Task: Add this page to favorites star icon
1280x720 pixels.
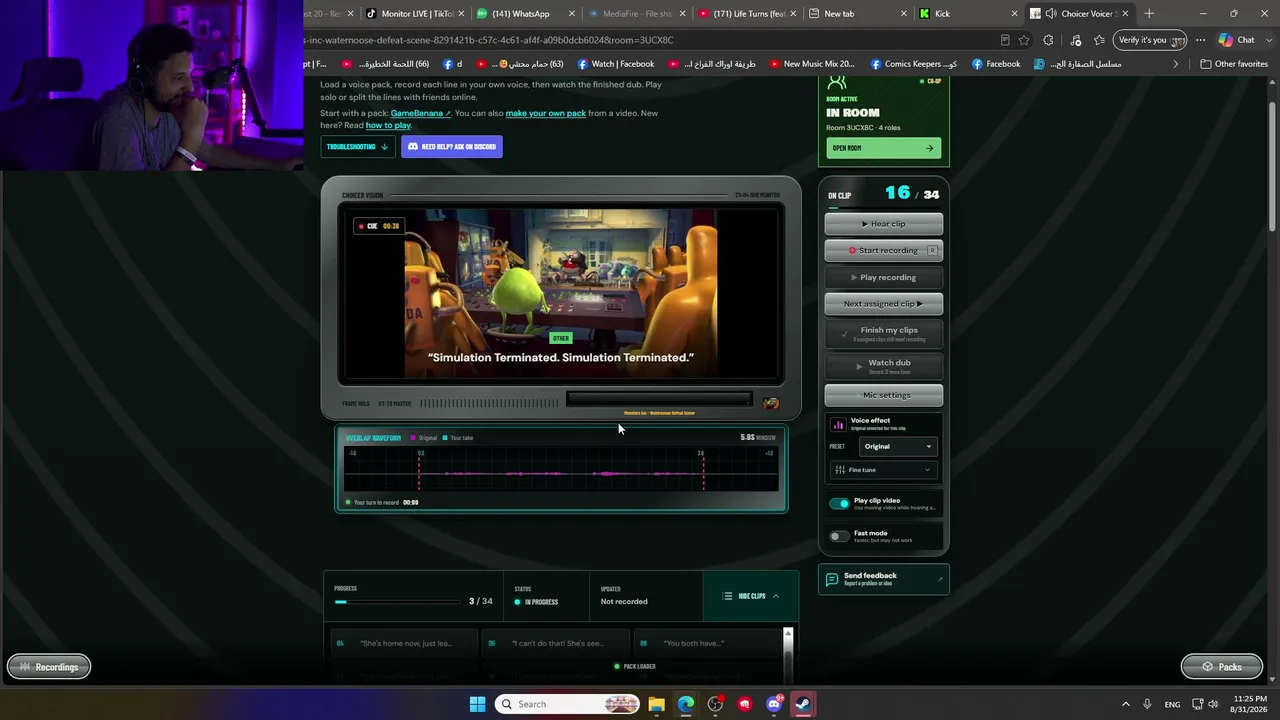Action: (1024, 40)
